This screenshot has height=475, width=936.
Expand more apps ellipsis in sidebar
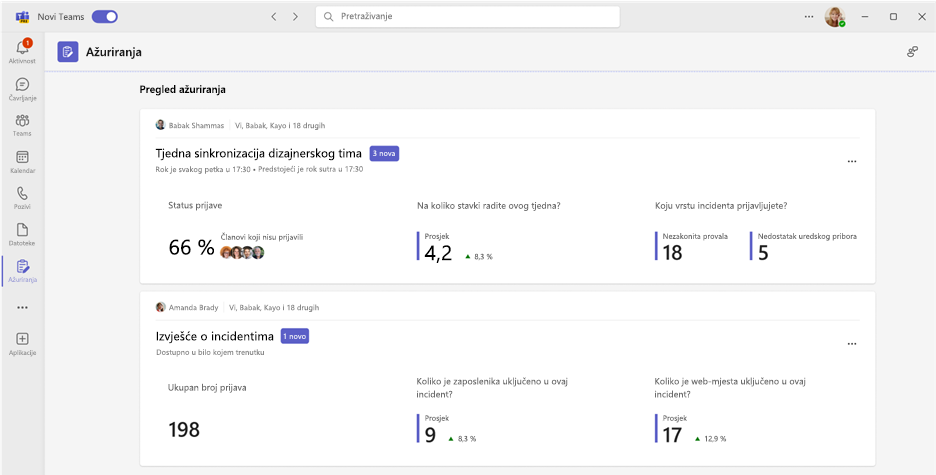pyautogui.click(x=22, y=308)
